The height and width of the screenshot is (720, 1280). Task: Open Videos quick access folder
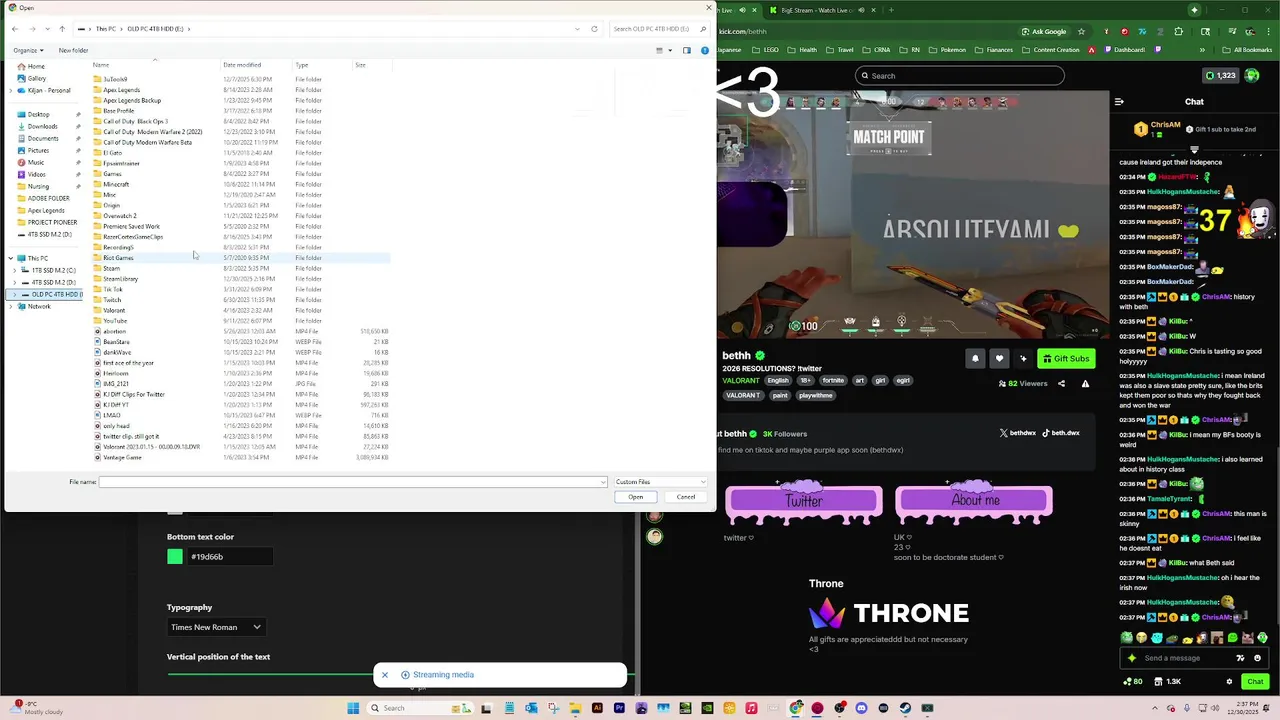click(x=37, y=174)
